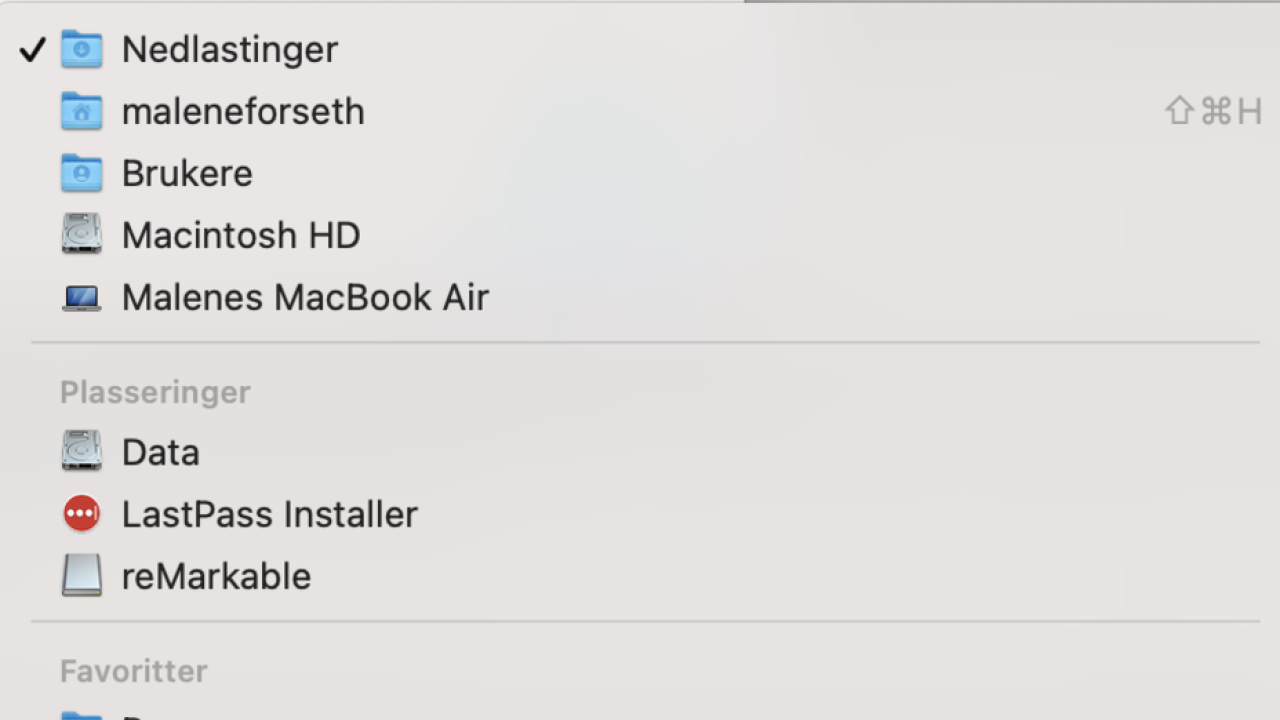The height and width of the screenshot is (720, 1280).
Task: Click the Shift-Command-H shortcut hint
Action: coord(1213,111)
